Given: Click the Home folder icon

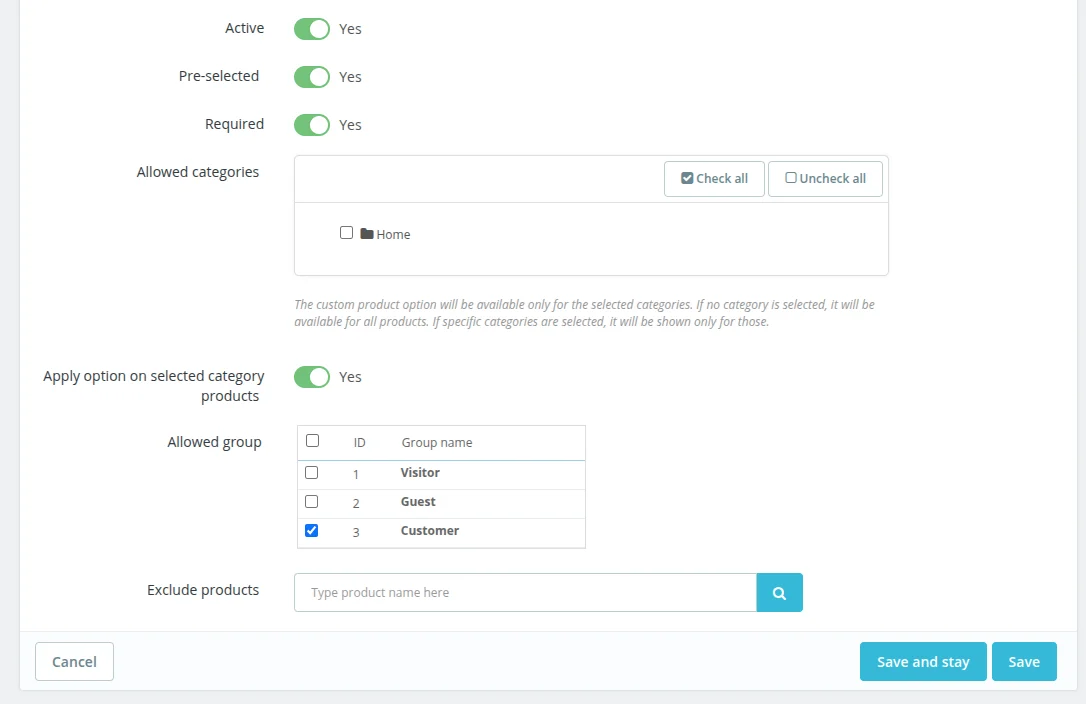Looking at the screenshot, I should click(x=367, y=234).
